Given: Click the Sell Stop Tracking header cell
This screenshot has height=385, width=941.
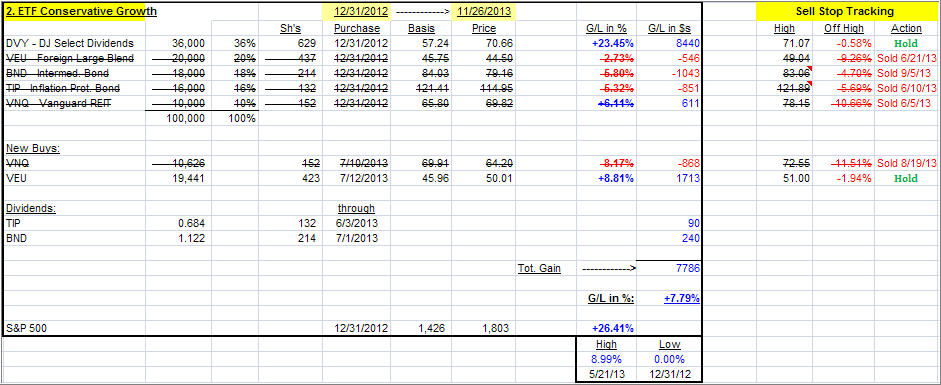Looking at the screenshot, I should click(844, 11).
